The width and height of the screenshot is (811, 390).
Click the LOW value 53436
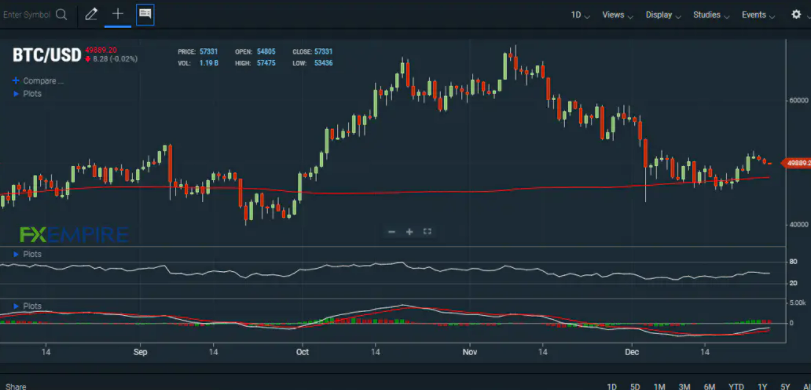coord(323,63)
